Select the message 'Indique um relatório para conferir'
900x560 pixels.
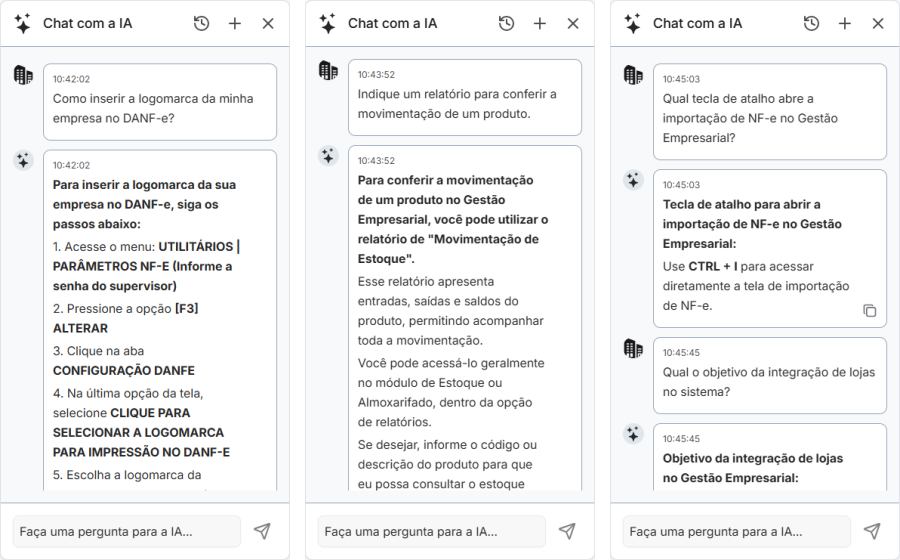click(x=464, y=98)
